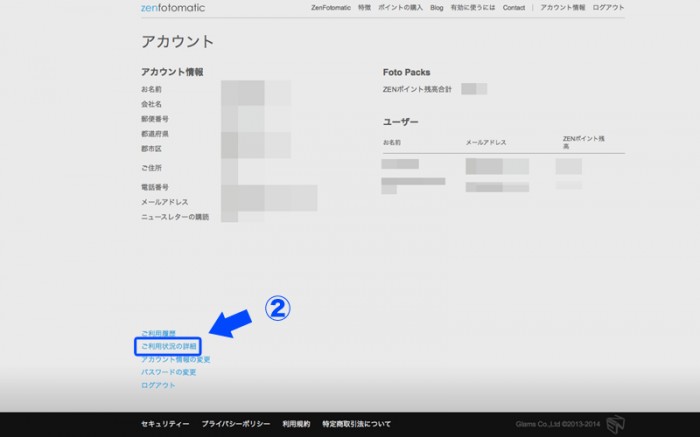Click the Glams logo icon in footer
The width and height of the screenshot is (700, 437).
click(x=615, y=424)
